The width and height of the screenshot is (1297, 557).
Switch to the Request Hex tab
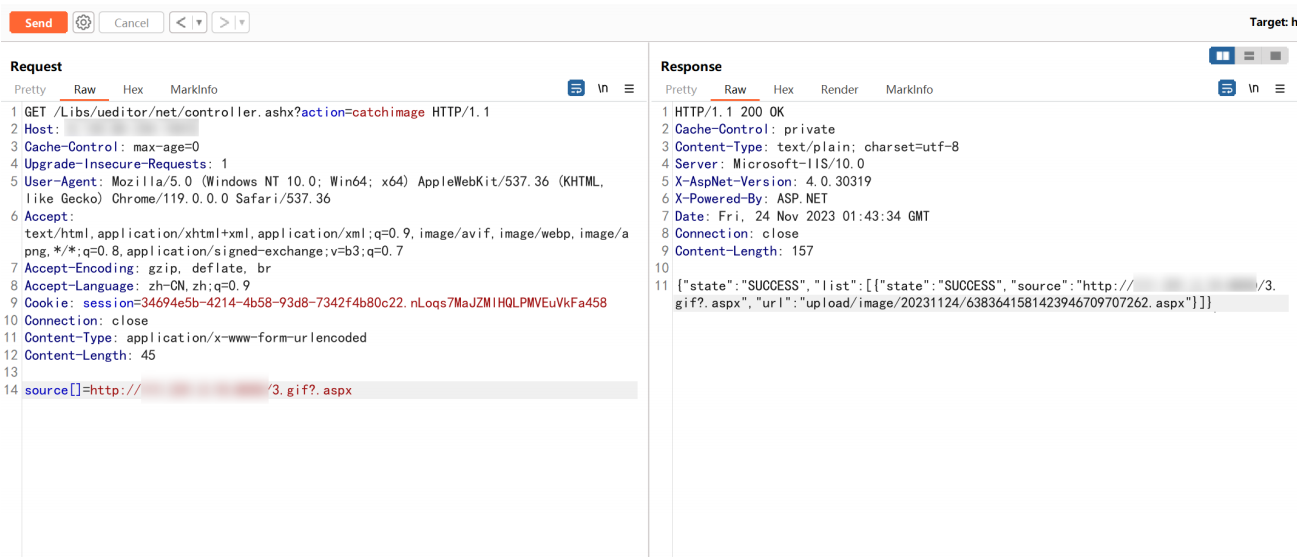[133, 90]
